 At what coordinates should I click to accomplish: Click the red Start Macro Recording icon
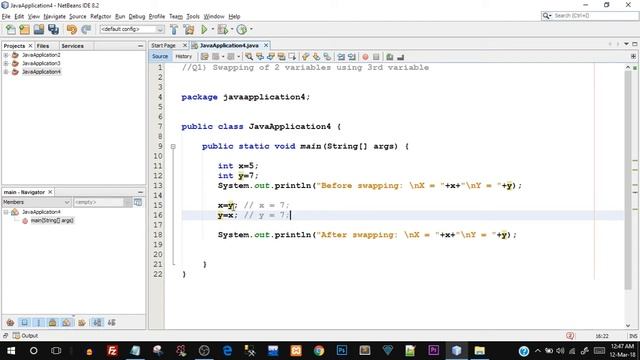365,57
